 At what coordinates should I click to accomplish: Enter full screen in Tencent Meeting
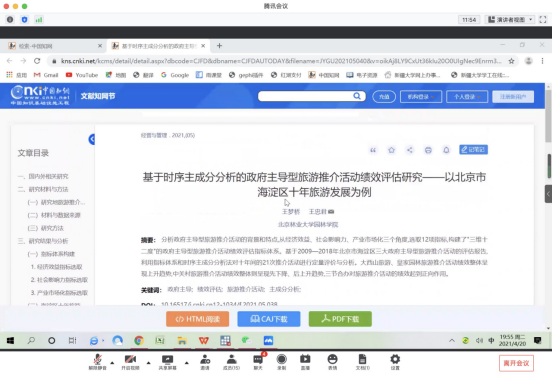pos(543,20)
